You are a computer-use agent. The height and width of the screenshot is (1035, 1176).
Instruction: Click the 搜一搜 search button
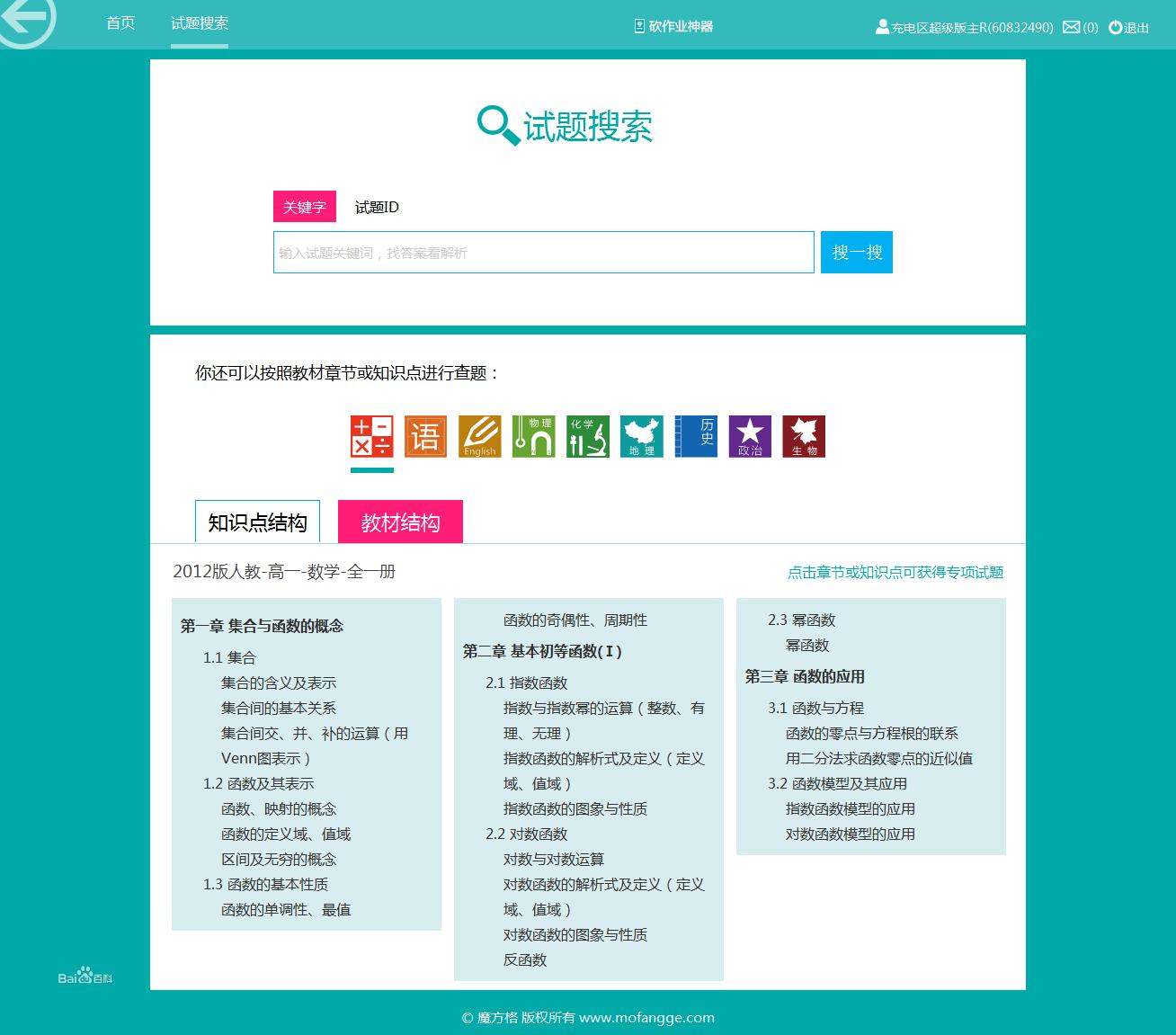[x=855, y=252]
